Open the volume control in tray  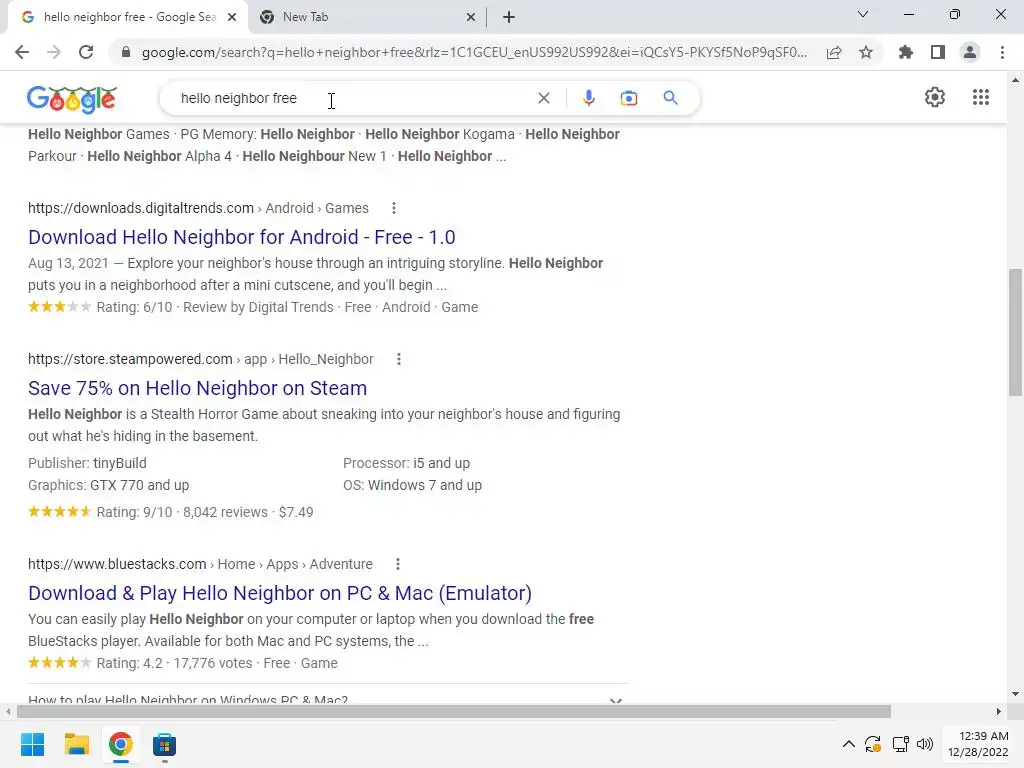tap(925, 744)
